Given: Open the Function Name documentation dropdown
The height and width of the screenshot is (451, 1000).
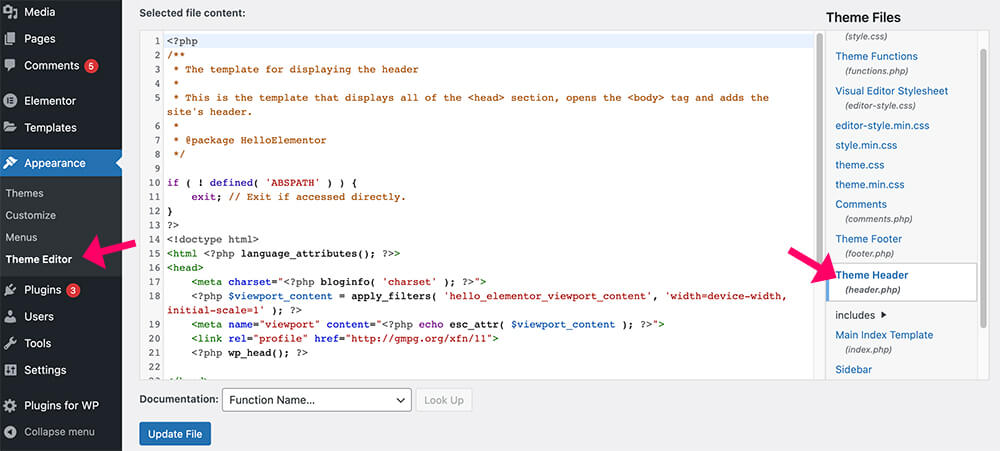Looking at the screenshot, I should pyautogui.click(x=316, y=400).
